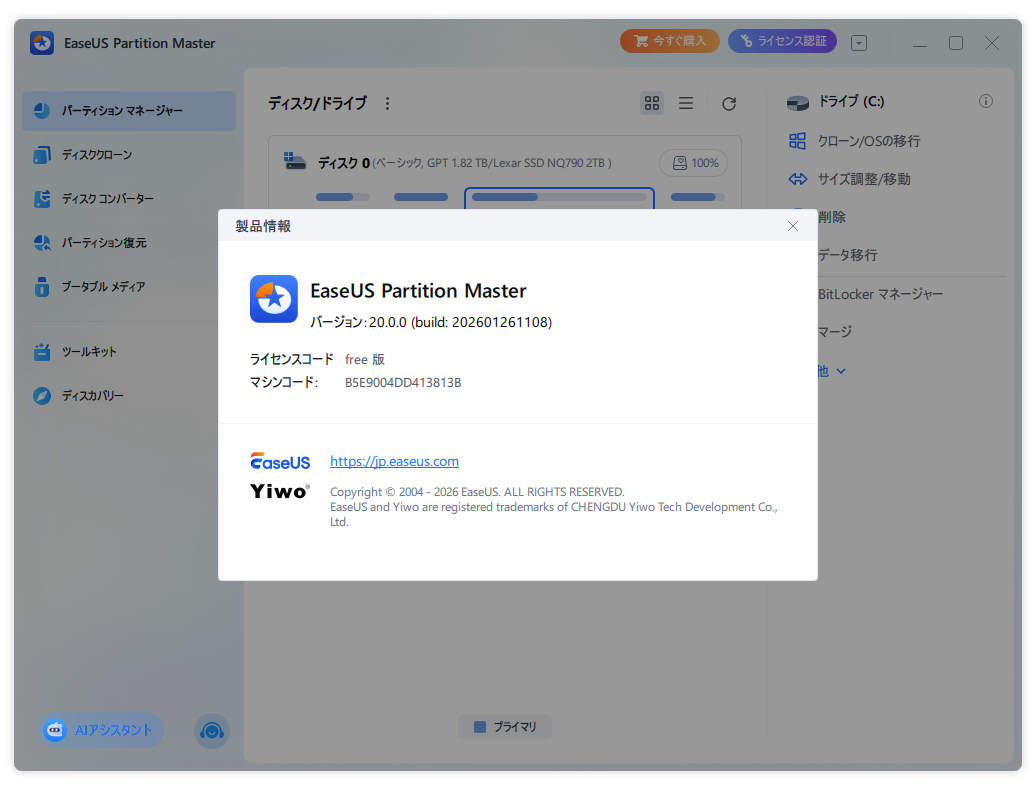Refresh the disk list
1036x788 pixels.
[x=729, y=103]
